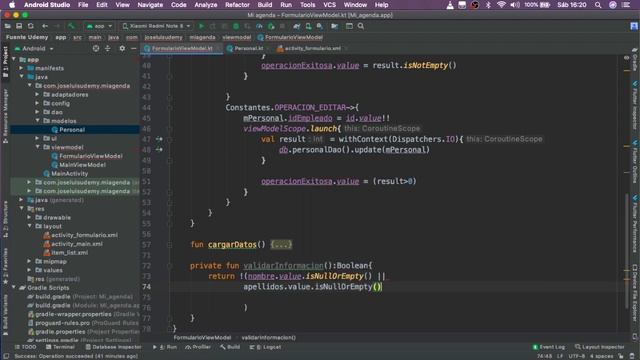The width and height of the screenshot is (640, 360).
Task: Open the app run configuration dropdown
Action: [x=99, y=26]
